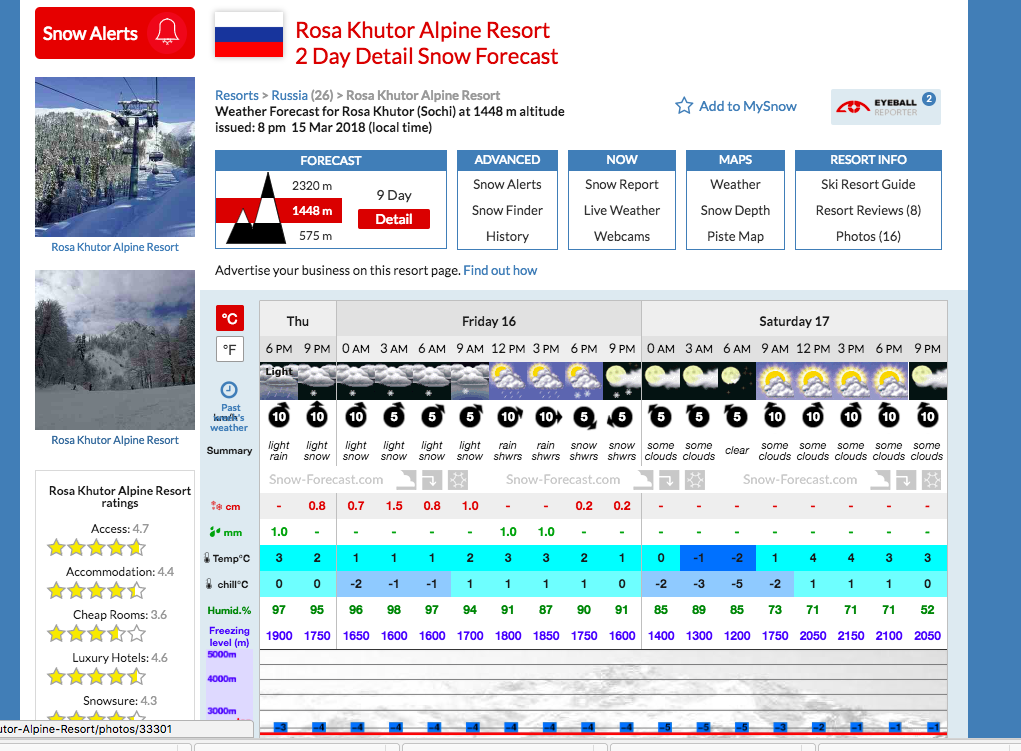1021x751 pixels.
Task: Click the red Snow Alerts bell button
Action: click(115, 33)
